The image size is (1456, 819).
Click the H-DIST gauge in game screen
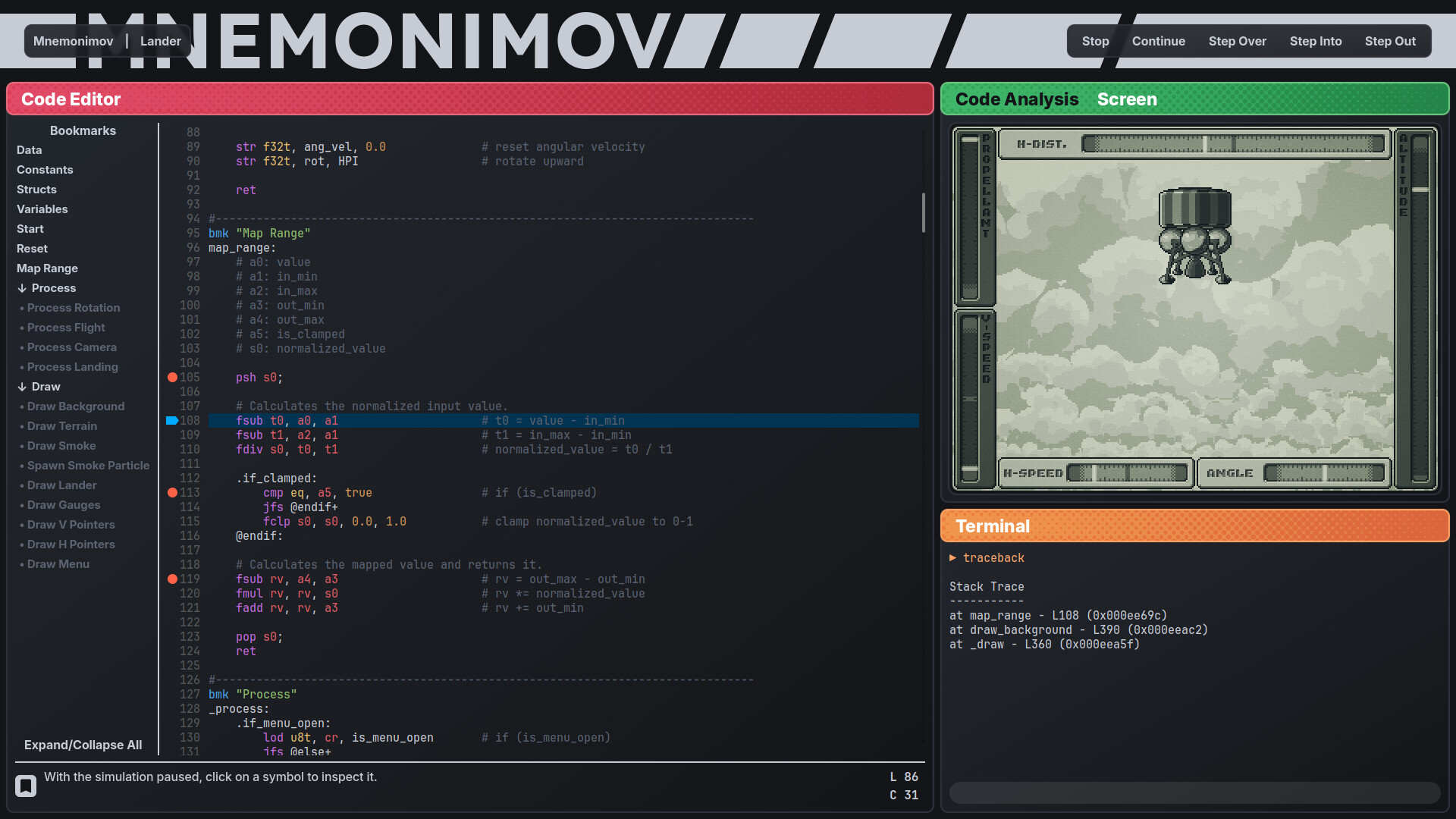click(x=1232, y=144)
